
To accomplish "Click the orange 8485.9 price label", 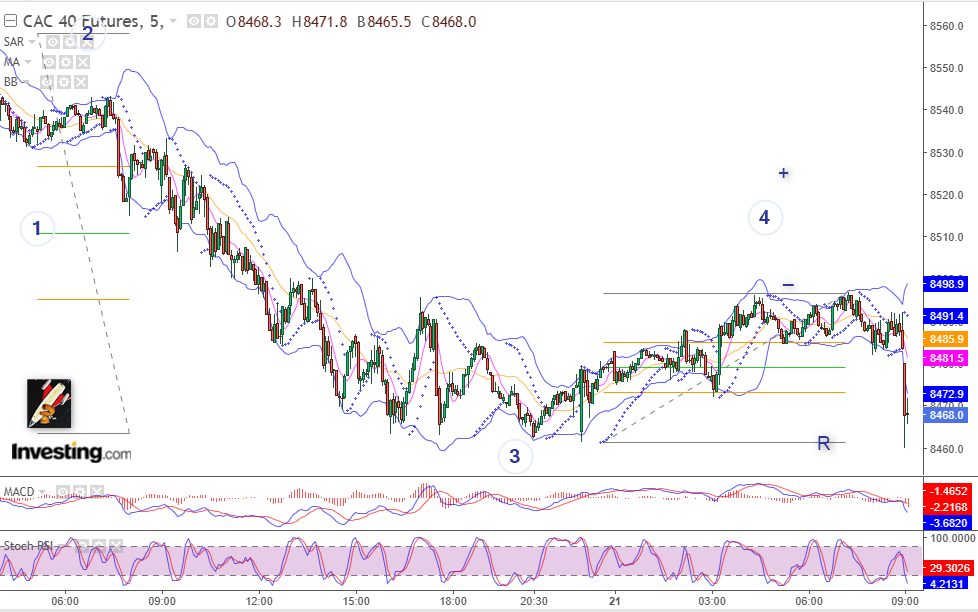I will [x=946, y=339].
